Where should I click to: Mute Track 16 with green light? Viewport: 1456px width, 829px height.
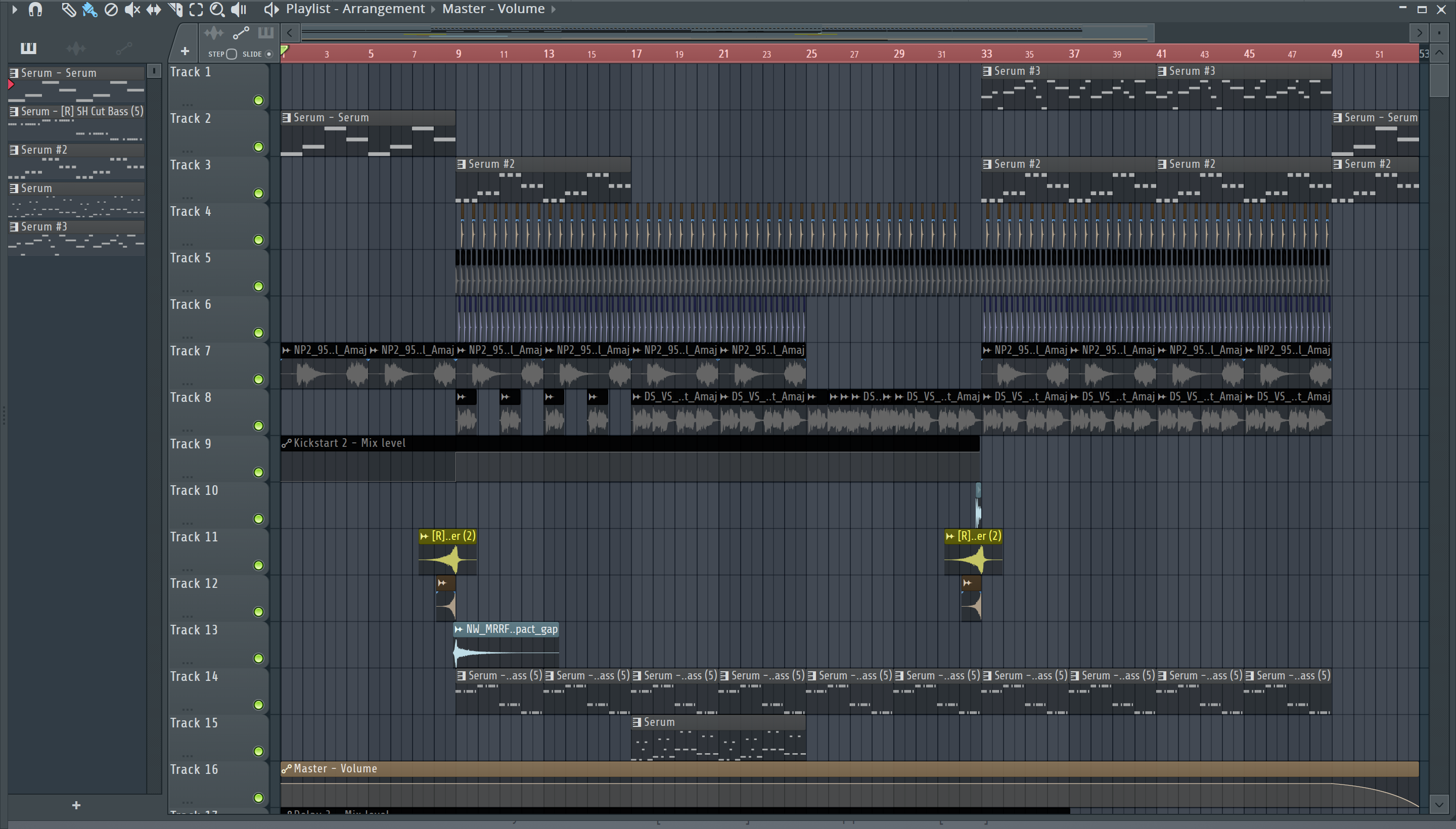[x=258, y=798]
